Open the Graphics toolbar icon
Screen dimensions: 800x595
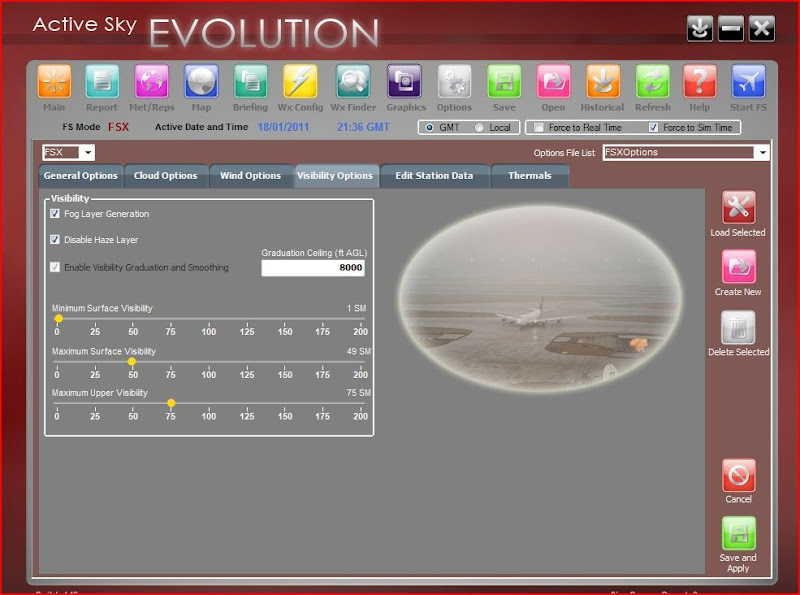click(405, 81)
